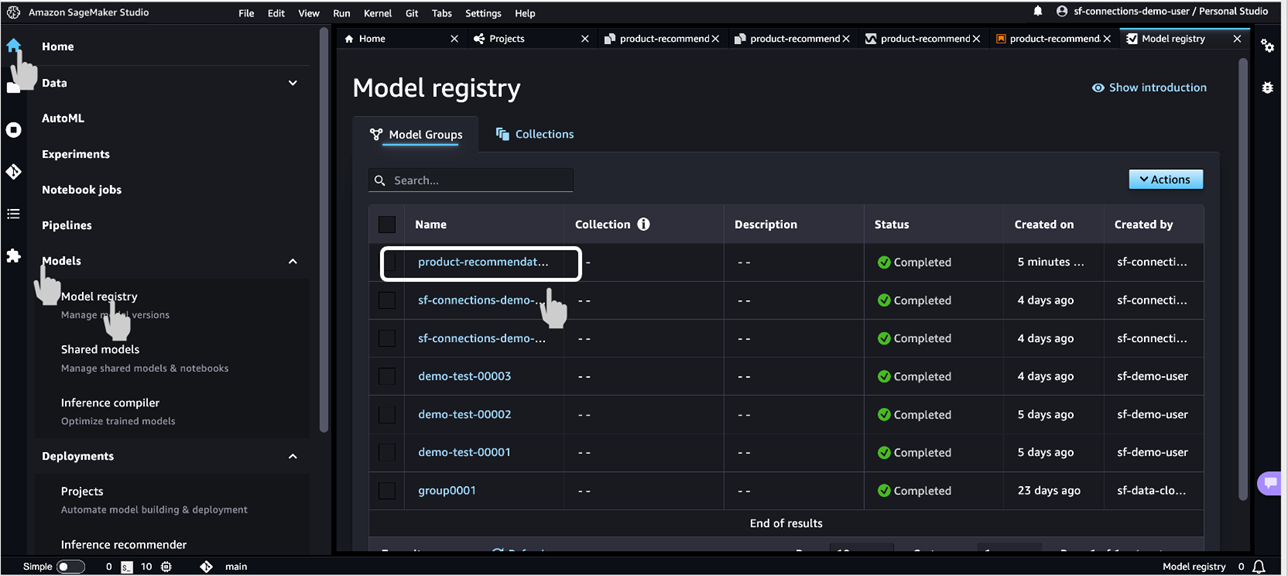Toggle the Simple interface switch
This screenshot has height=576, width=1288.
[70, 566]
